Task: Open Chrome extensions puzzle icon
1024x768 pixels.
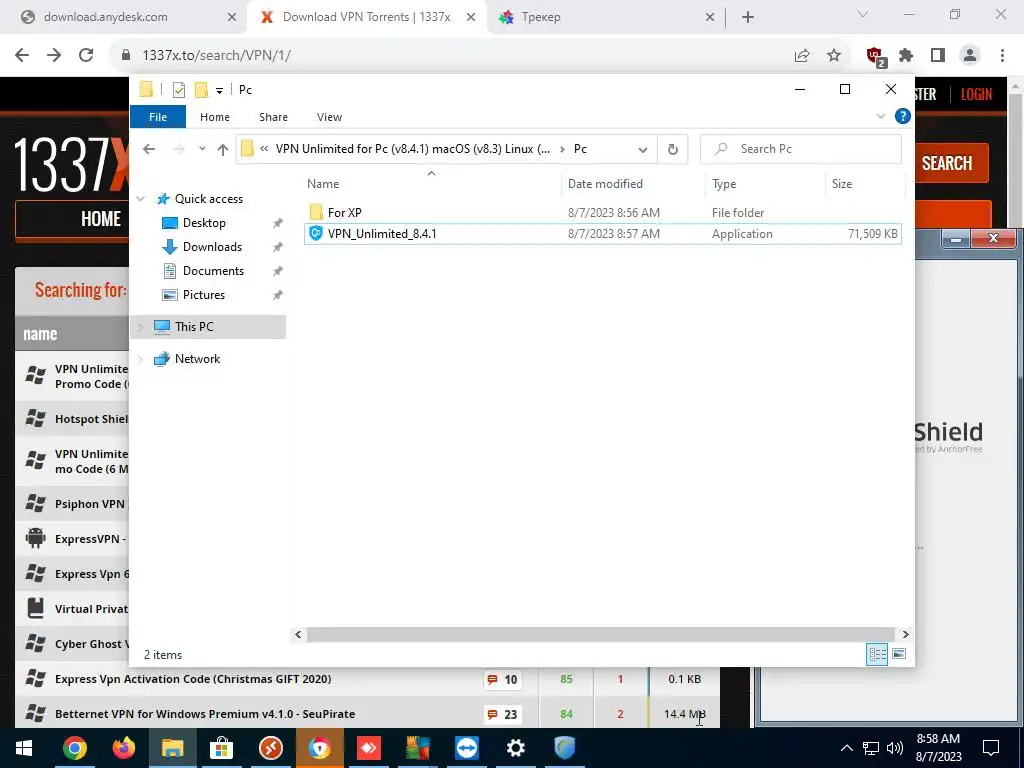Action: [906, 56]
